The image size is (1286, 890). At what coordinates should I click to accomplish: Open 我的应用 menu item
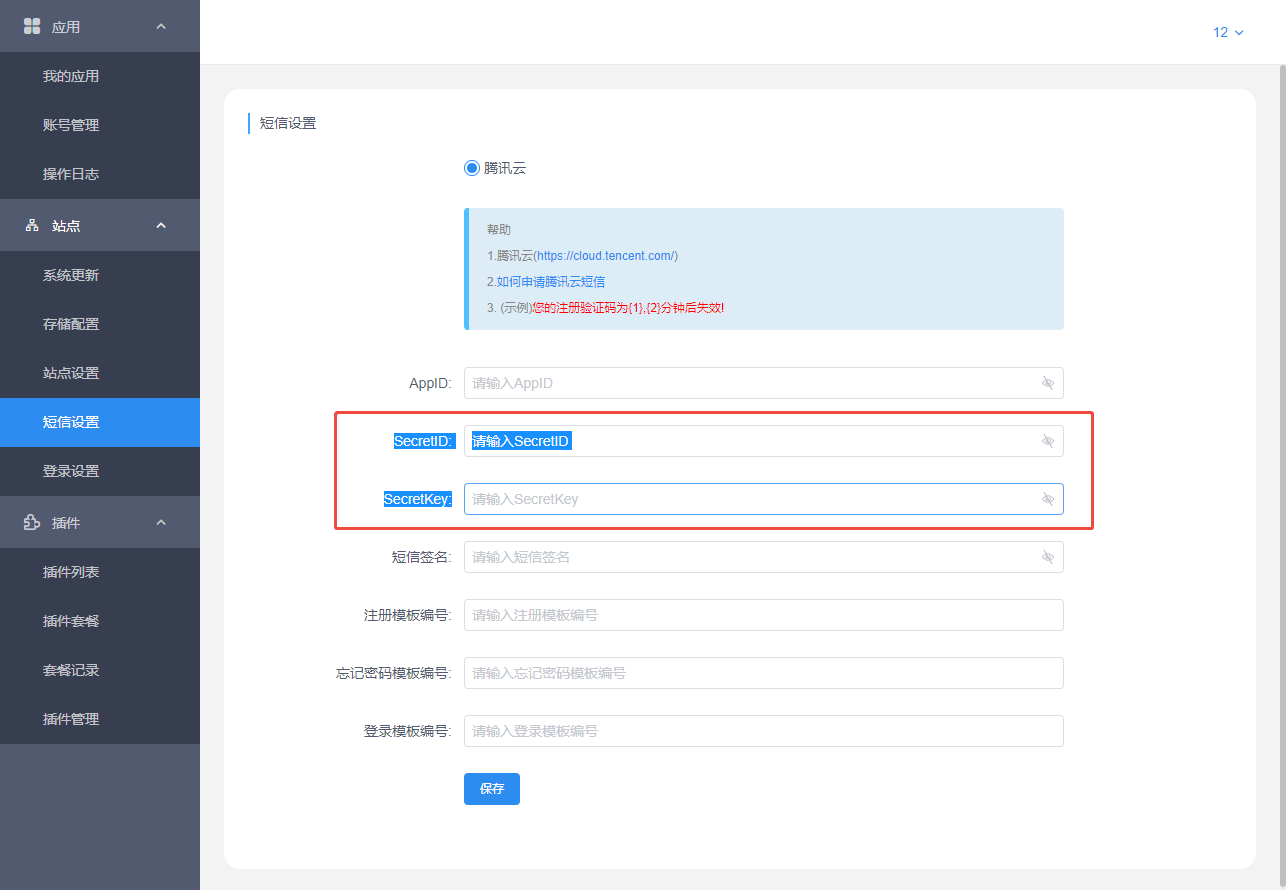click(x=100, y=76)
